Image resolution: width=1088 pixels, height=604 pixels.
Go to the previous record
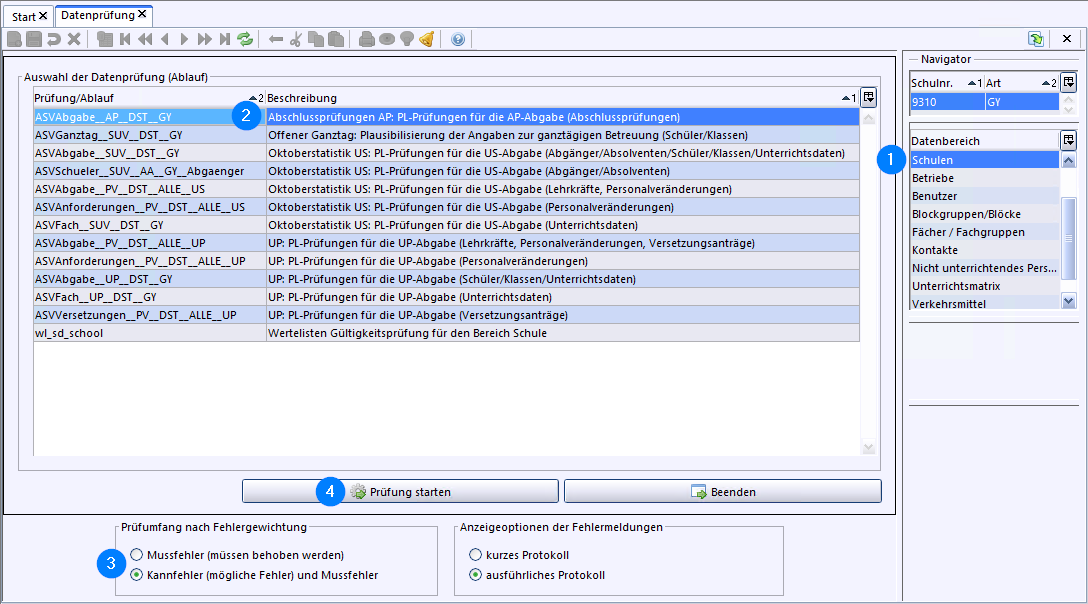(x=165, y=39)
